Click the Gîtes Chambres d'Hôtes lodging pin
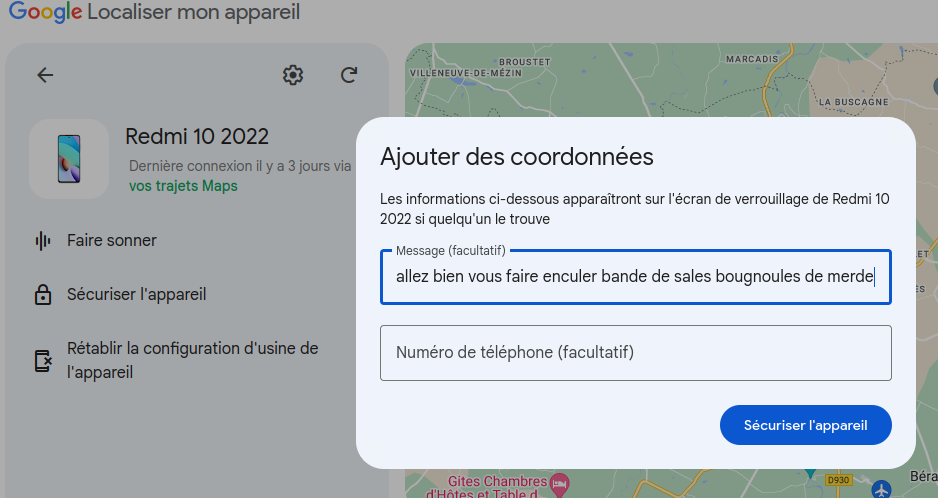Viewport: 938px width, 498px height. [560, 482]
